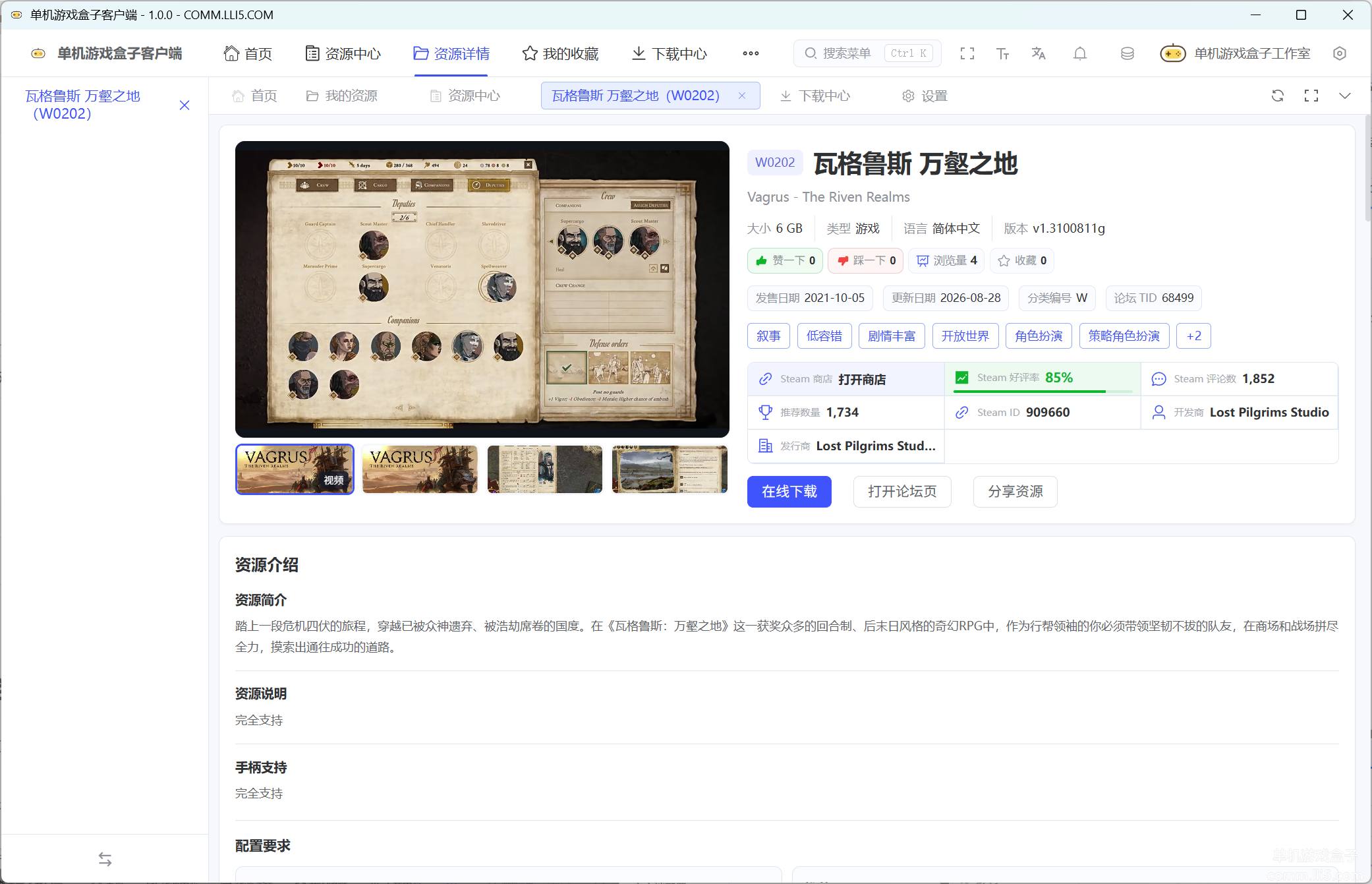The height and width of the screenshot is (884, 1372).
Task: Open 资源中心 in main navigation
Action: tap(343, 53)
